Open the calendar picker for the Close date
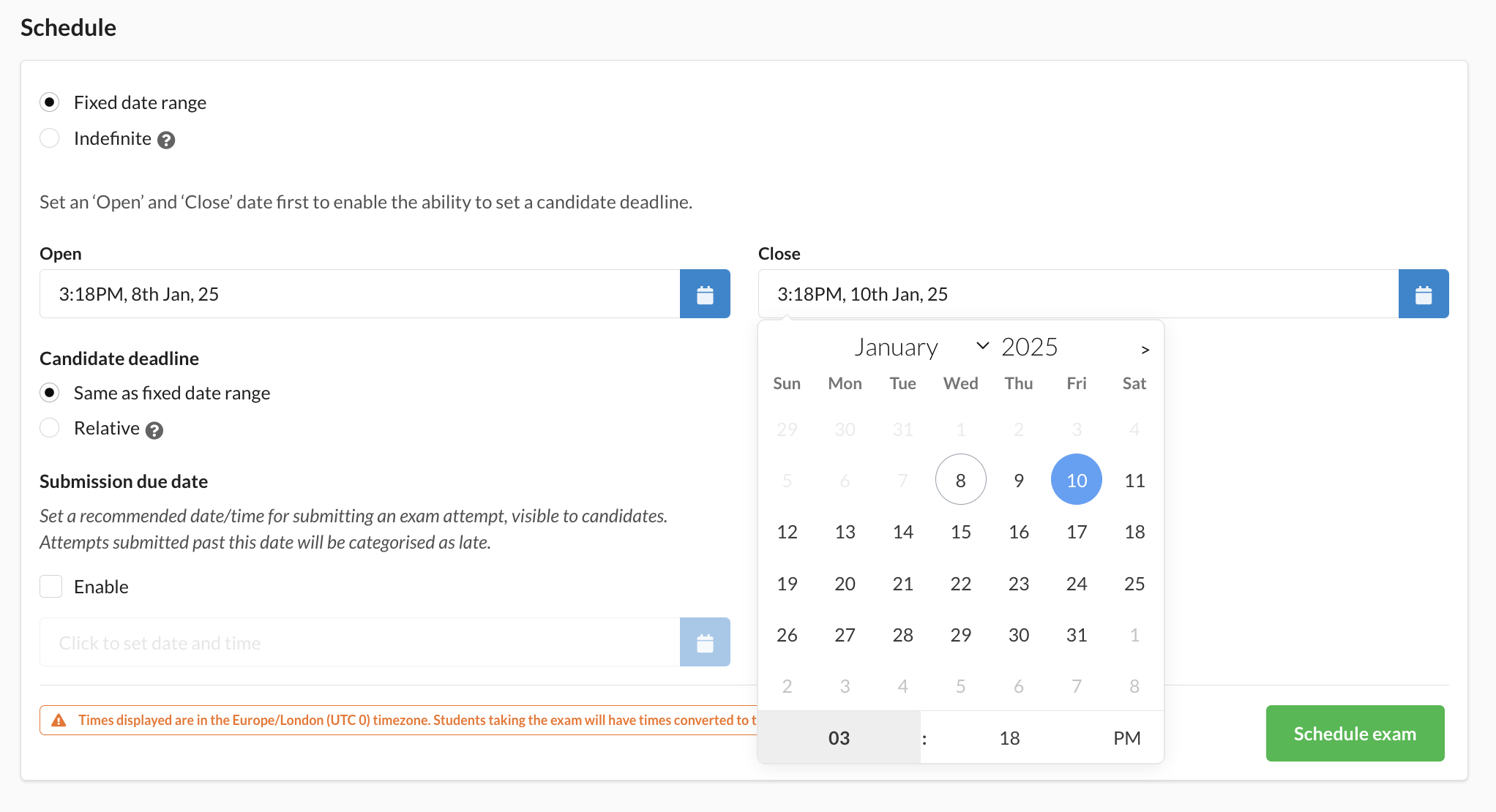Screen dimensions: 1496x812 click(1423, 293)
